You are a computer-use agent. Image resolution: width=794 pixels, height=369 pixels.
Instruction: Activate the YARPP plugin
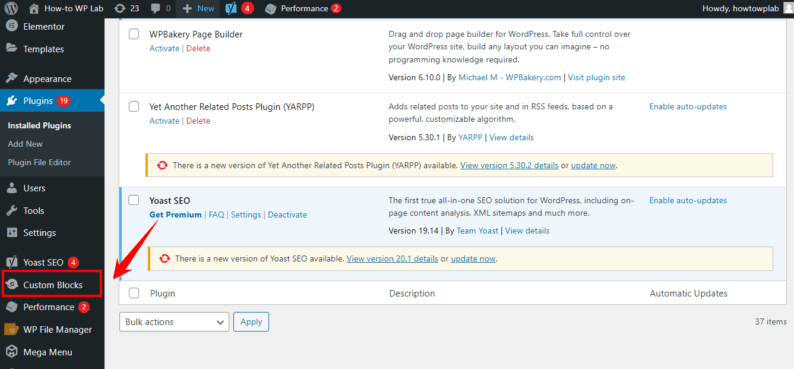[x=164, y=120]
